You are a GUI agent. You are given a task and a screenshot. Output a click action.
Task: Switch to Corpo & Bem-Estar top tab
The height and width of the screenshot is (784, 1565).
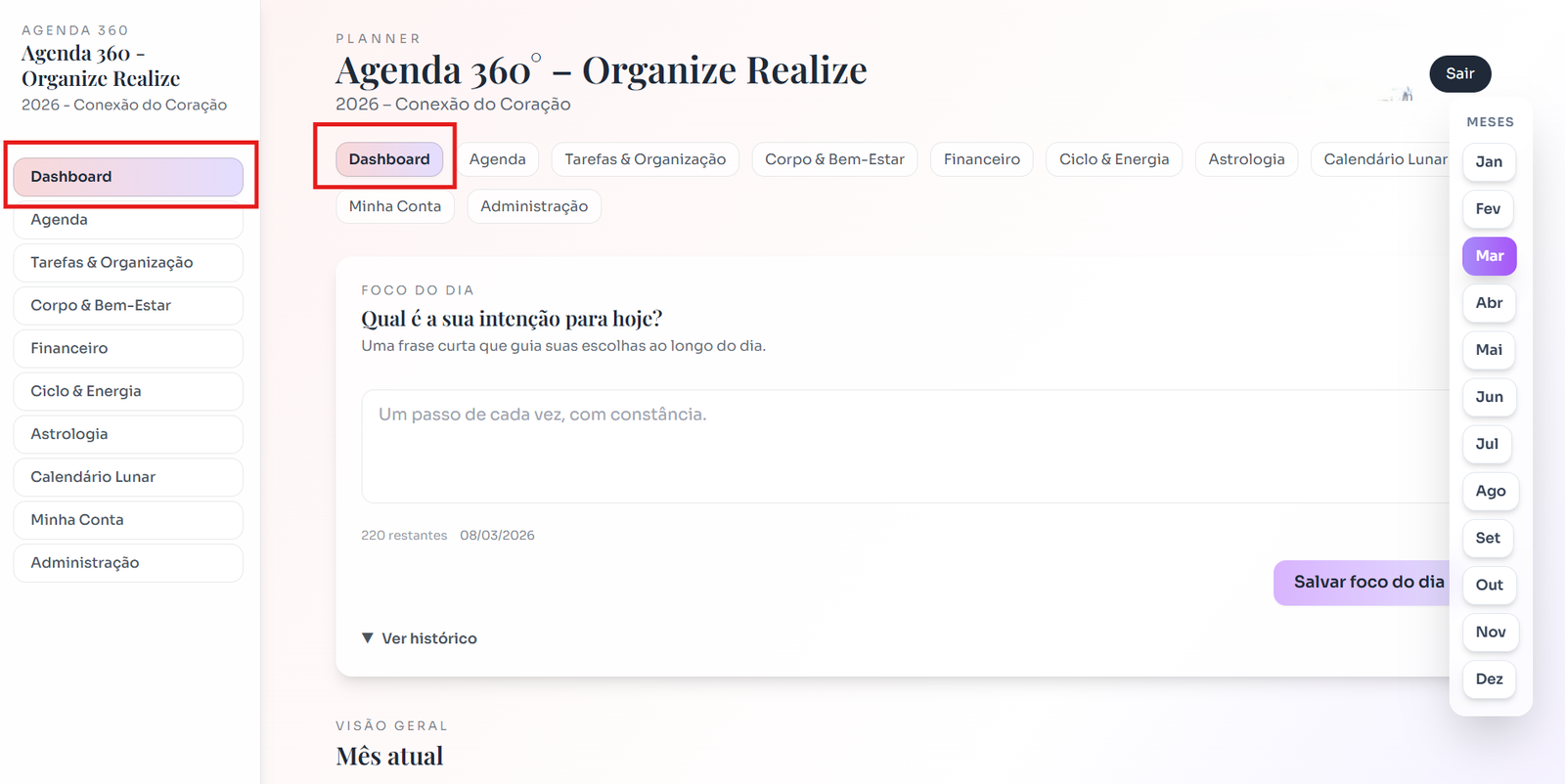834,159
